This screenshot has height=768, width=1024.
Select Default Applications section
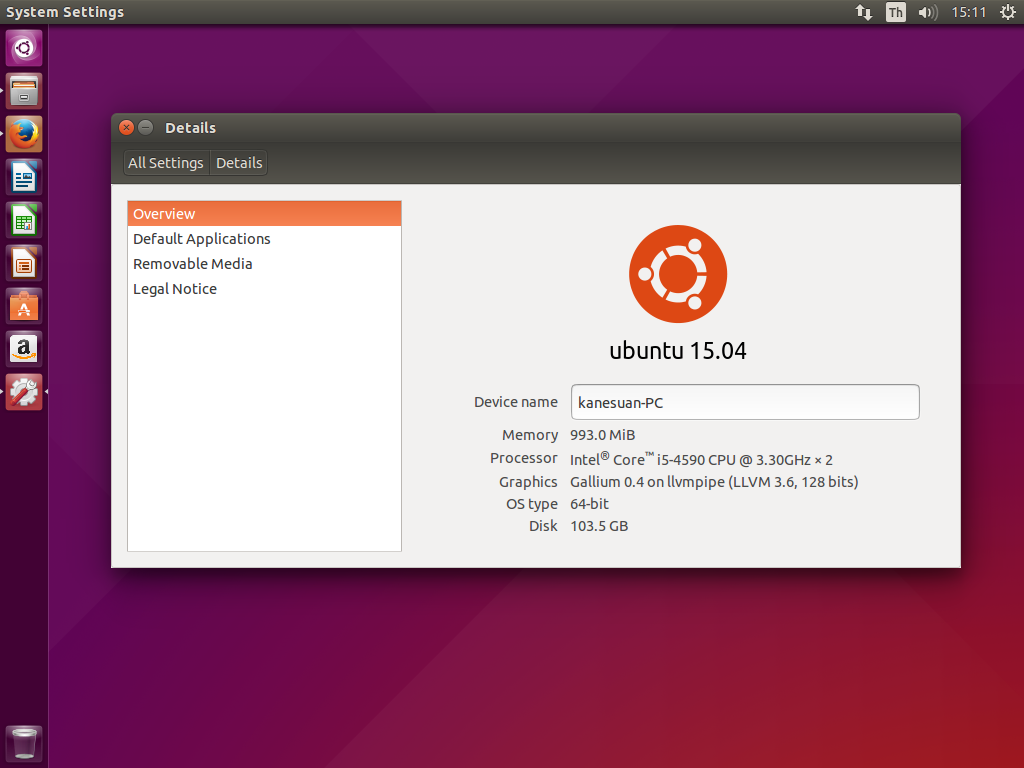point(264,239)
